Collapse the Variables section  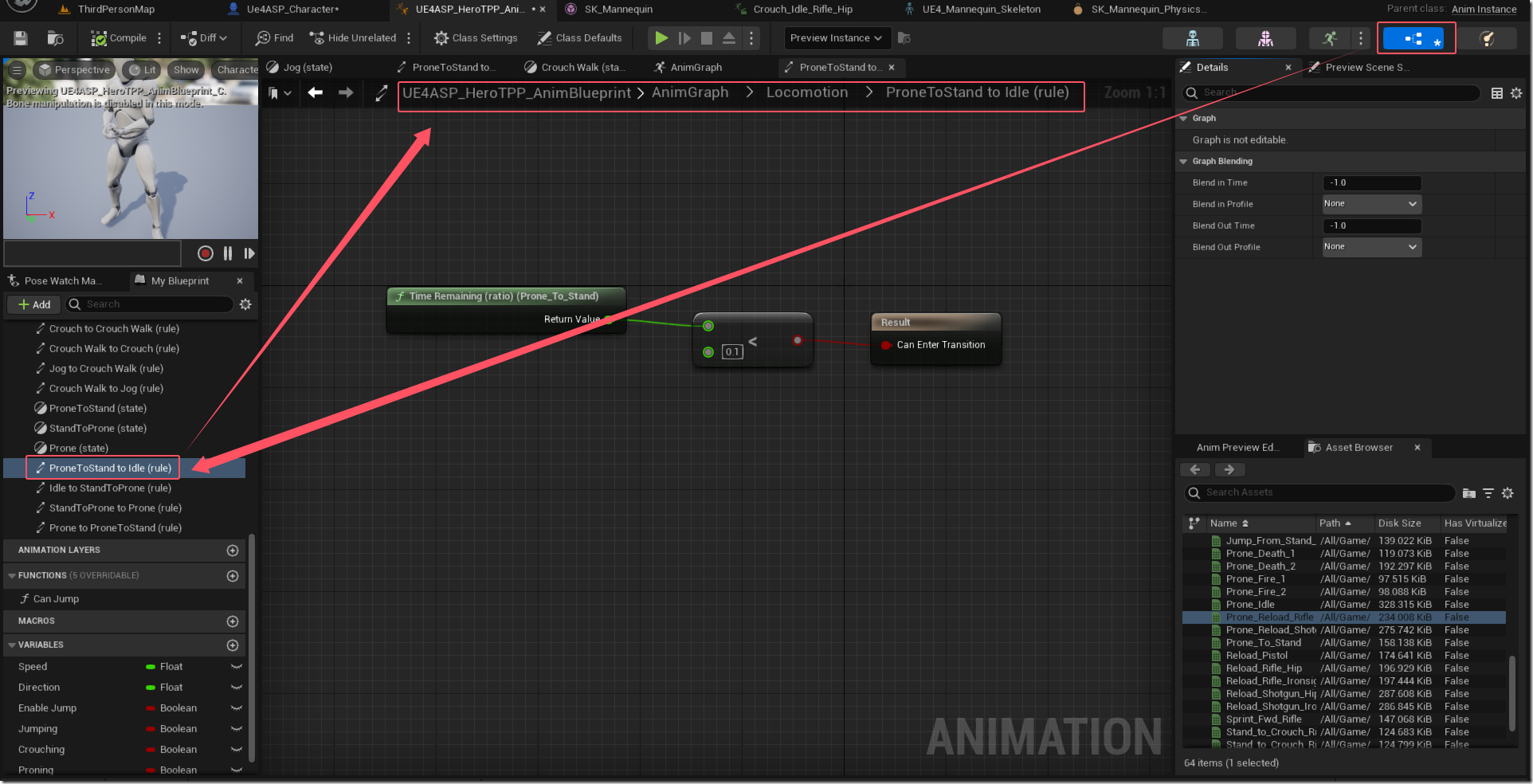(x=12, y=645)
